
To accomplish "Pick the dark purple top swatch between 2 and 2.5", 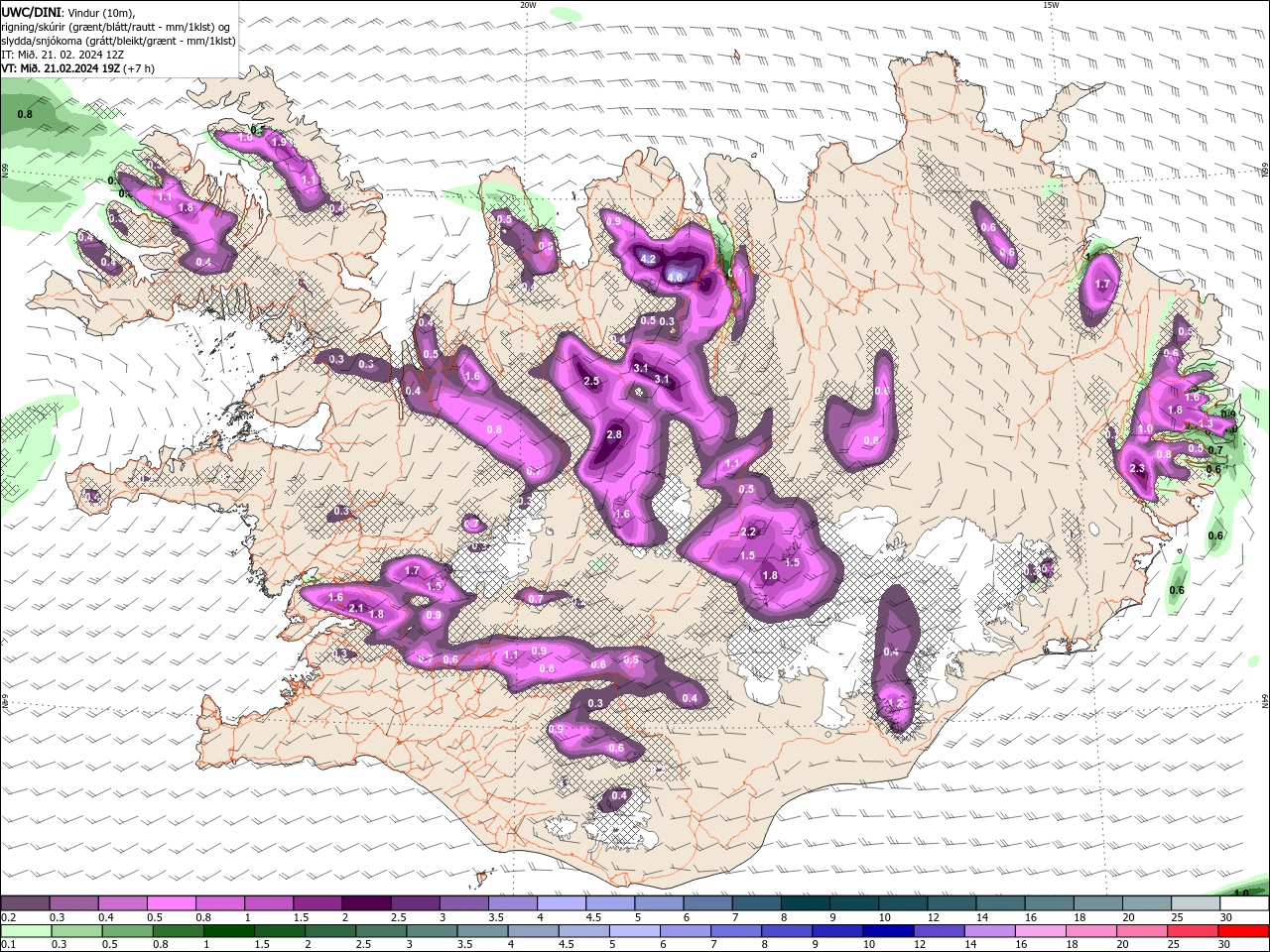I will click(x=366, y=903).
